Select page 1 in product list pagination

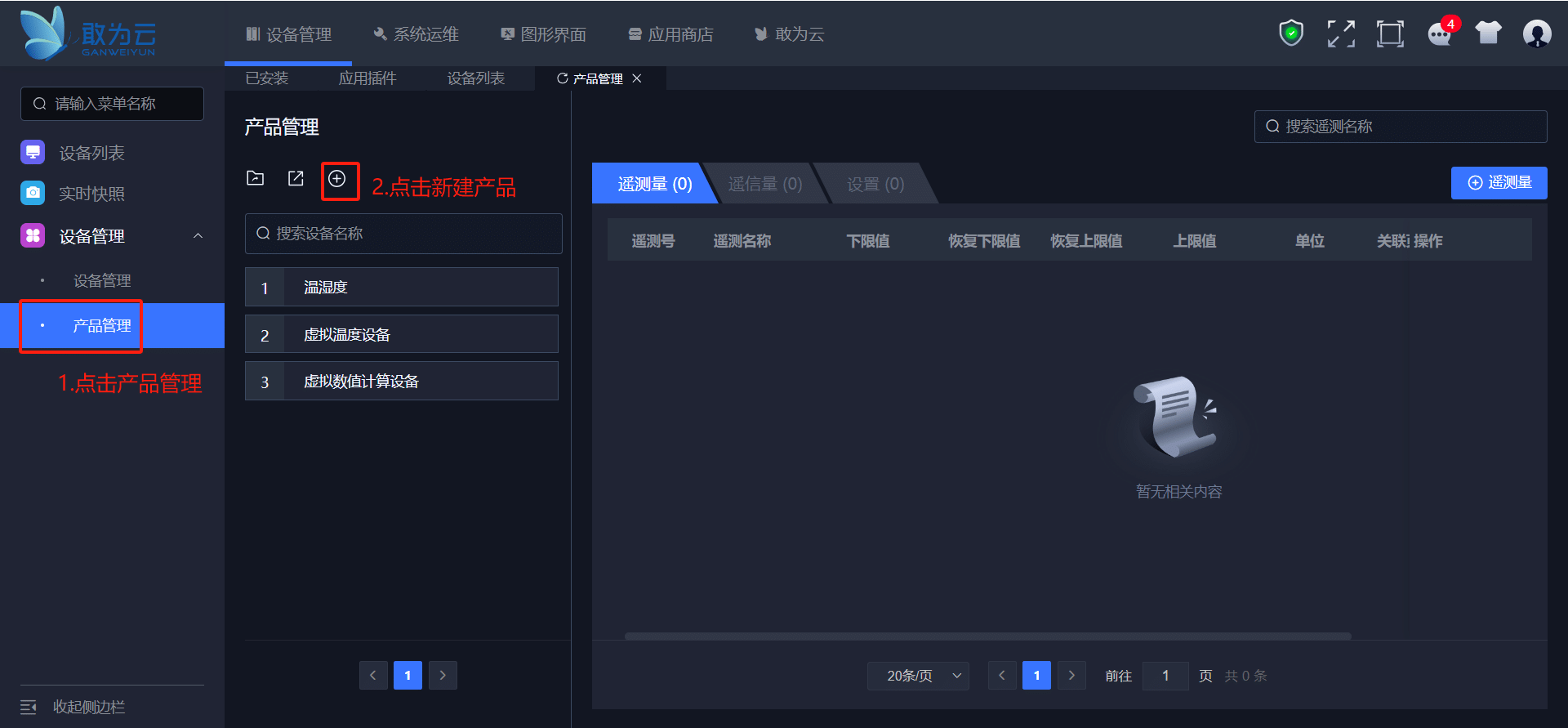408,676
